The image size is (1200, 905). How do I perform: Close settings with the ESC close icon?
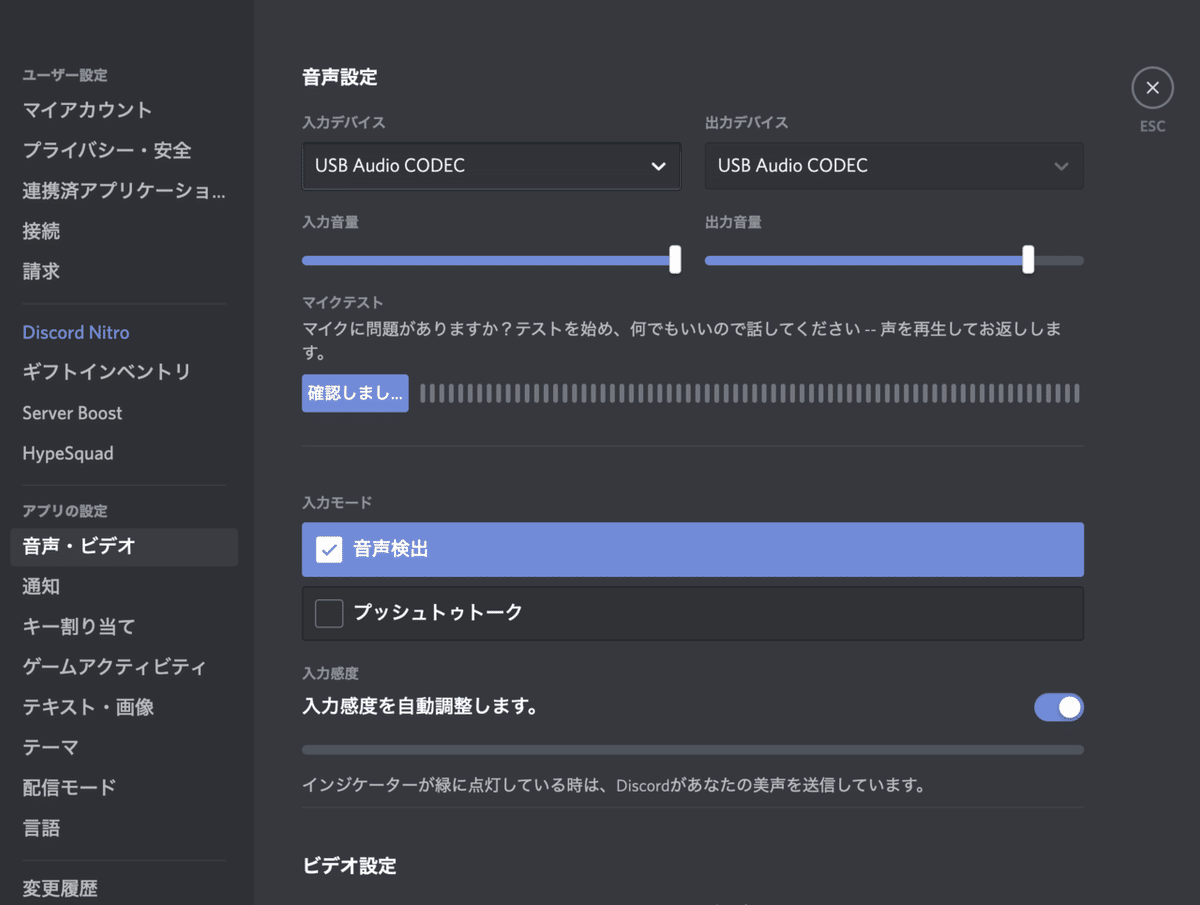click(1152, 87)
